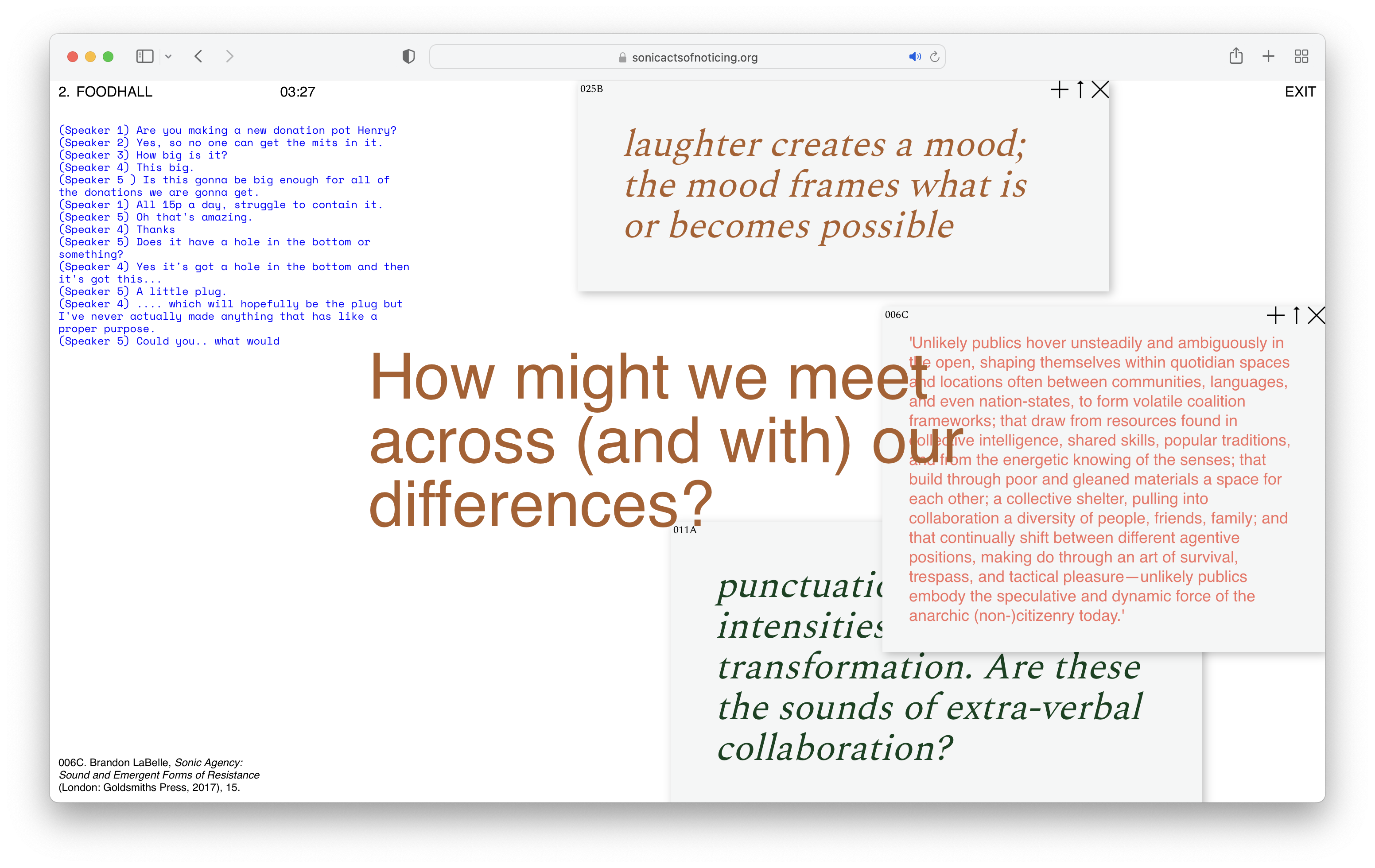Show the tab overview grid
Screen dimensions: 1375x868
point(1301,56)
